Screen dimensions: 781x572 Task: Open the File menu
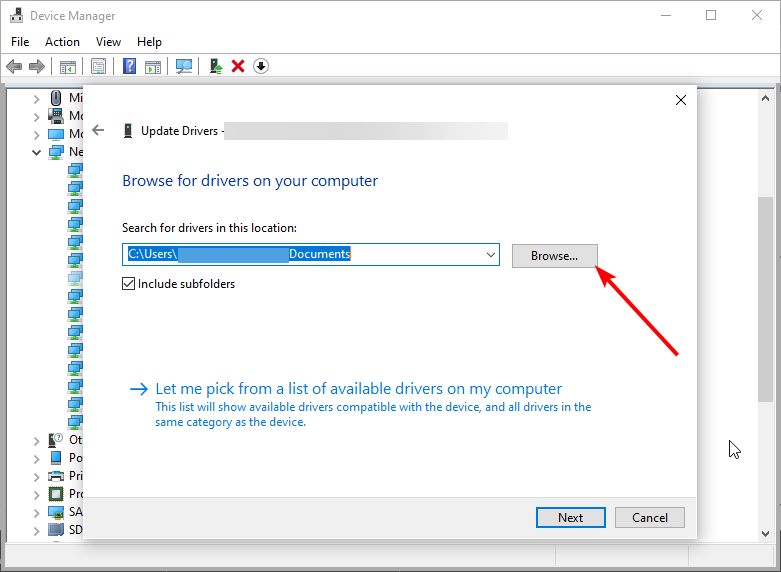pos(20,42)
